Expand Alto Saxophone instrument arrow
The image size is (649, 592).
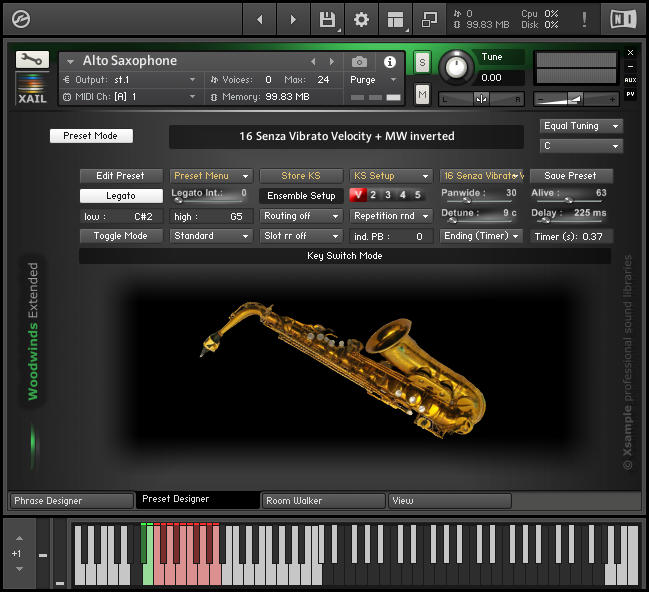click(x=70, y=62)
